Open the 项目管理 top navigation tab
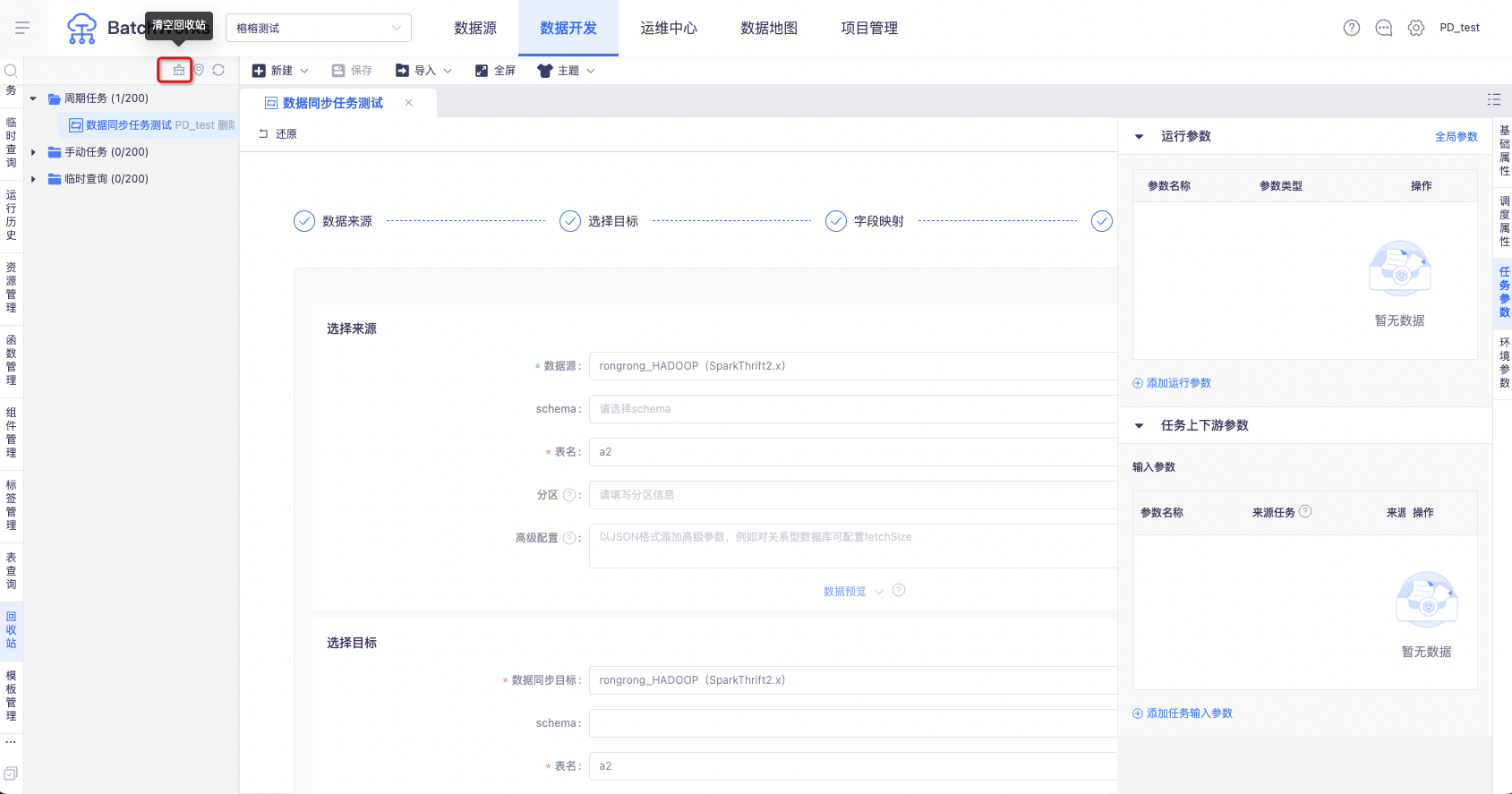 click(x=869, y=28)
